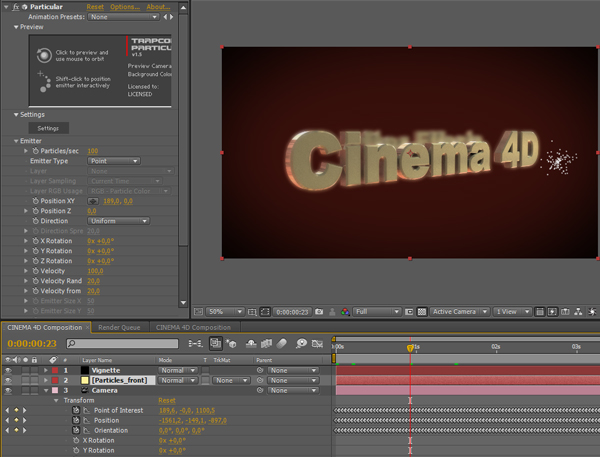Collapse the Emitter section

(16, 141)
